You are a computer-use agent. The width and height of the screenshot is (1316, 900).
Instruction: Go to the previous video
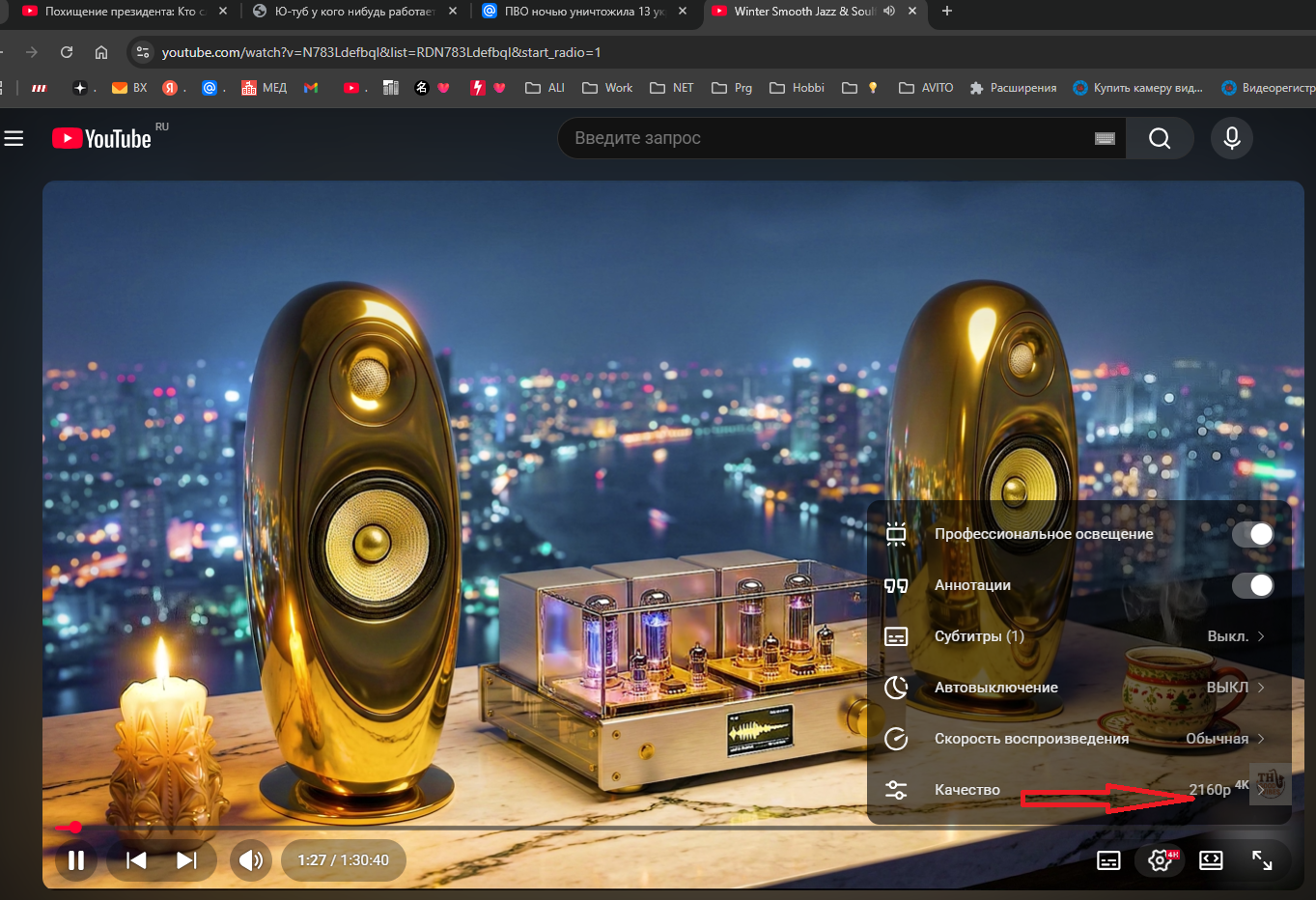pyautogui.click(x=136, y=860)
